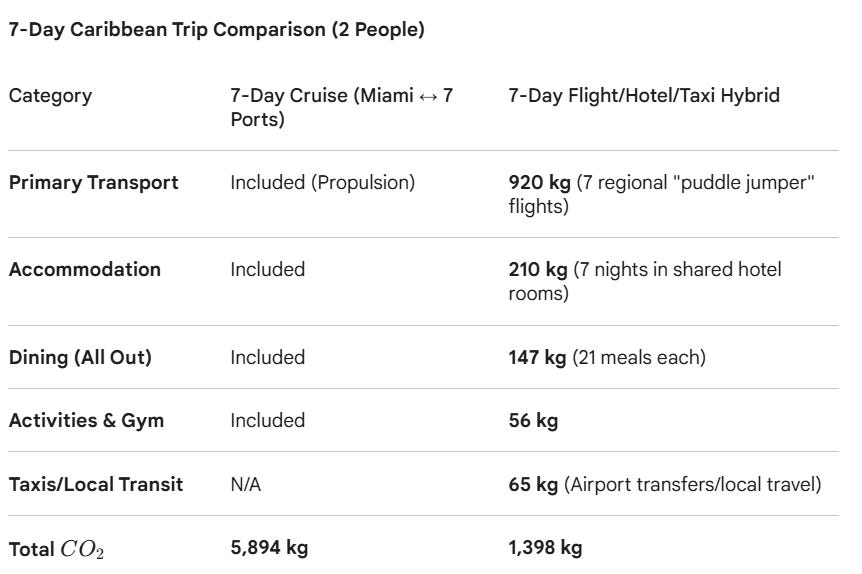Click the '7-Day Cruise (Miami ↔ 7 Ports)' header
The width and height of the screenshot is (862, 574).
click(341, 107)
